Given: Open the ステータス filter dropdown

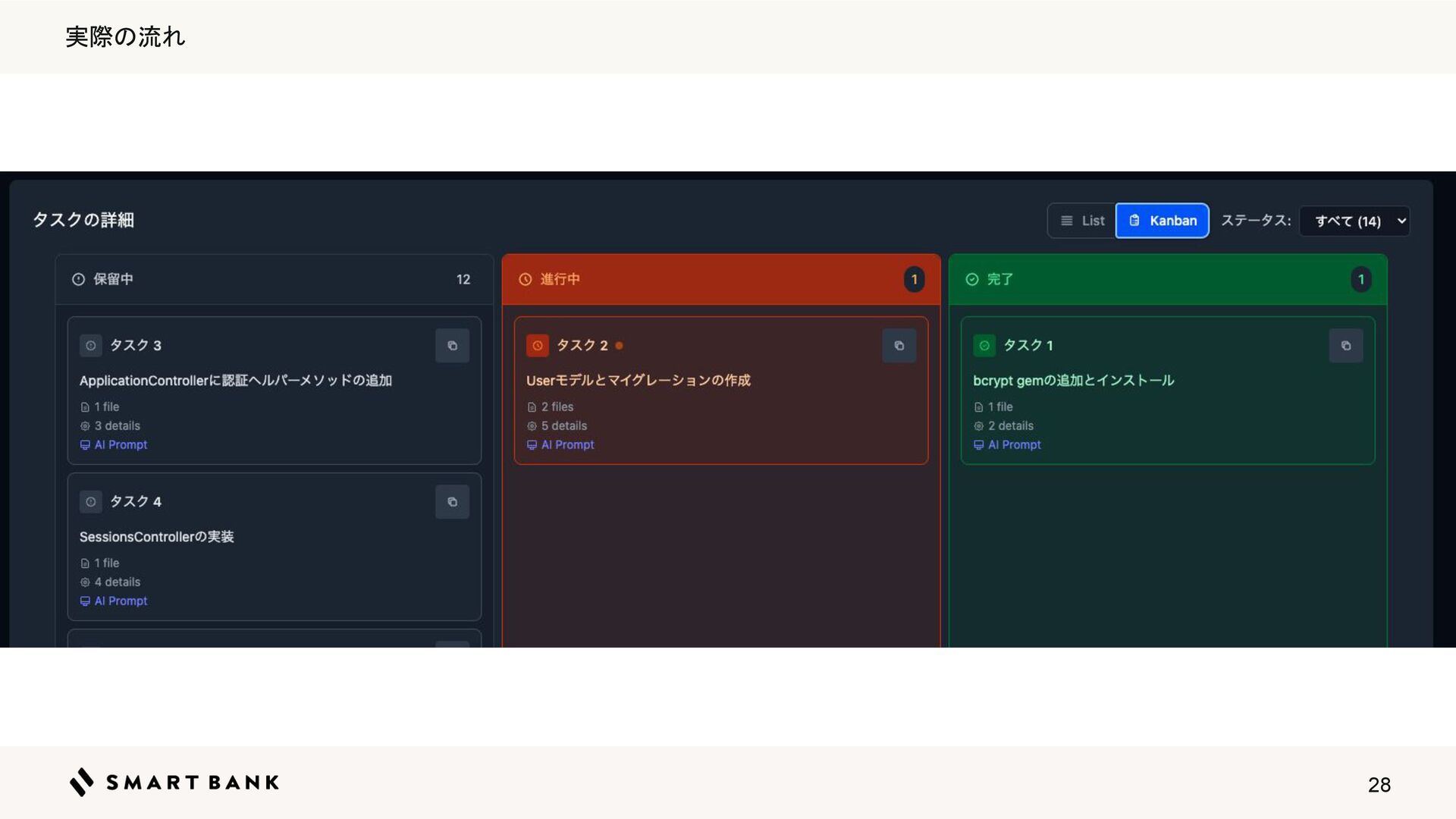Looking at the screenshot, I should click(1354, 221).
